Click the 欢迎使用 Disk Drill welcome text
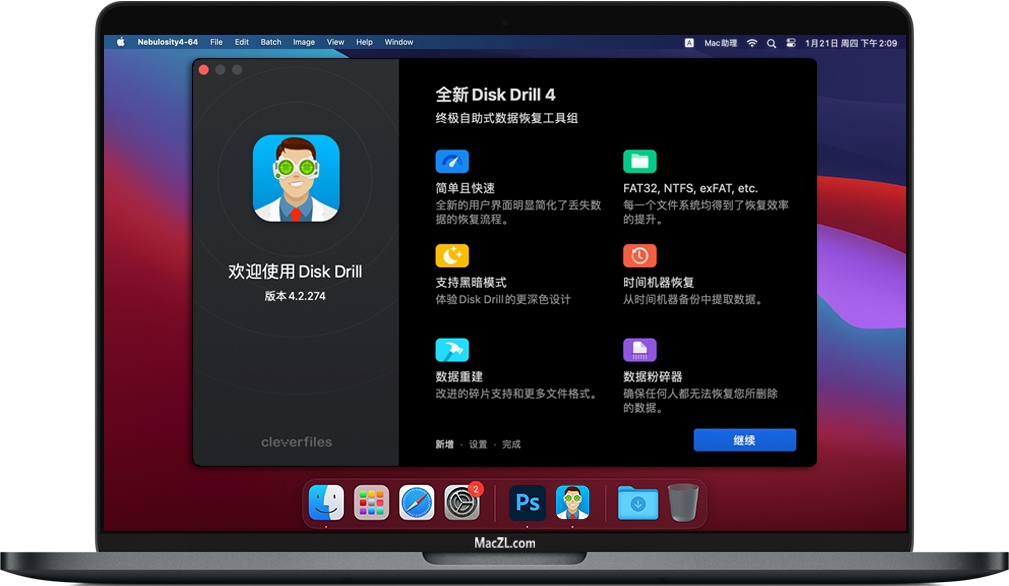Screen dimensions: 1009x586 [x=295, y=271]
